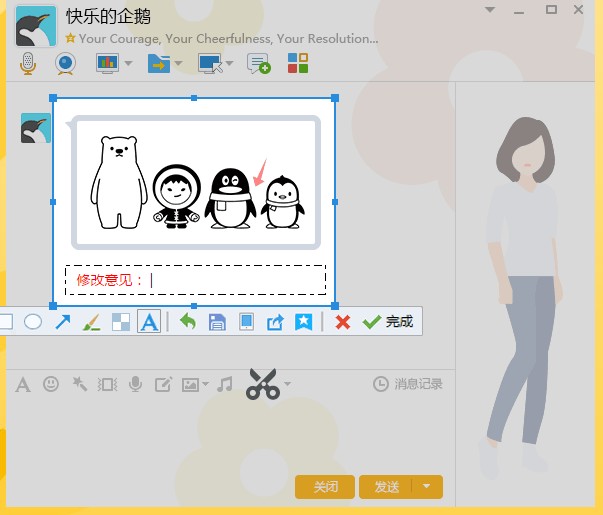This screenshot has width=603, height=515.
Task: Click 完成 to finish the screenshot
Action: 388,322
